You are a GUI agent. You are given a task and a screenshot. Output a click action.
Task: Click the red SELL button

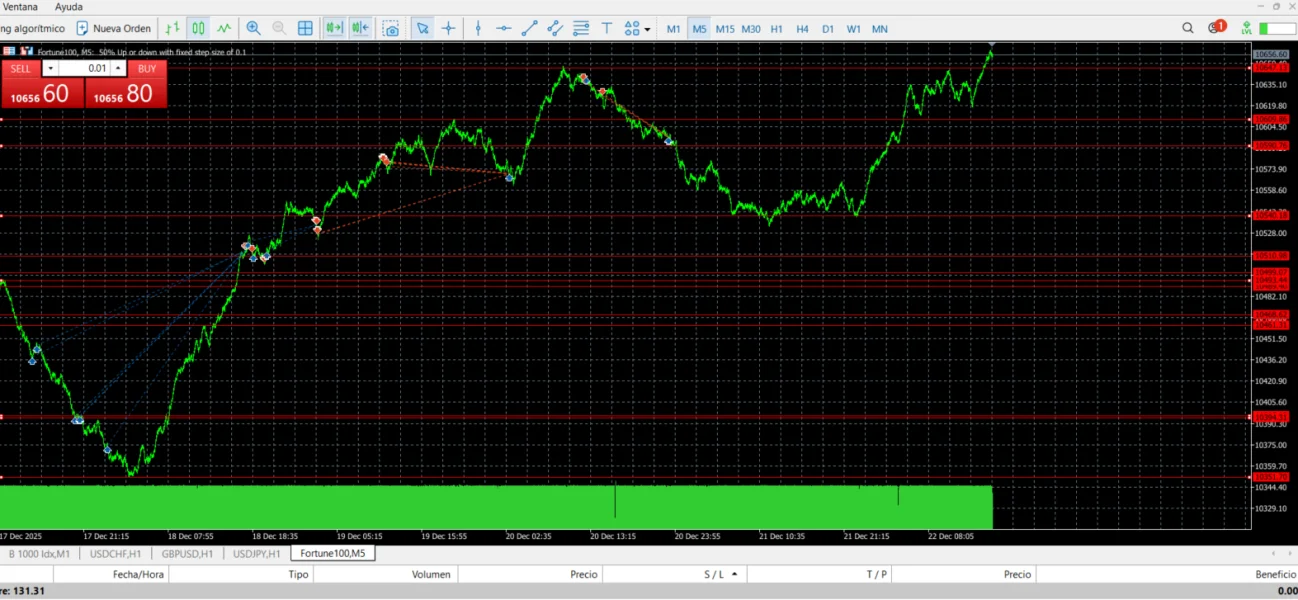pyautogui.click(x=21, y=69)
